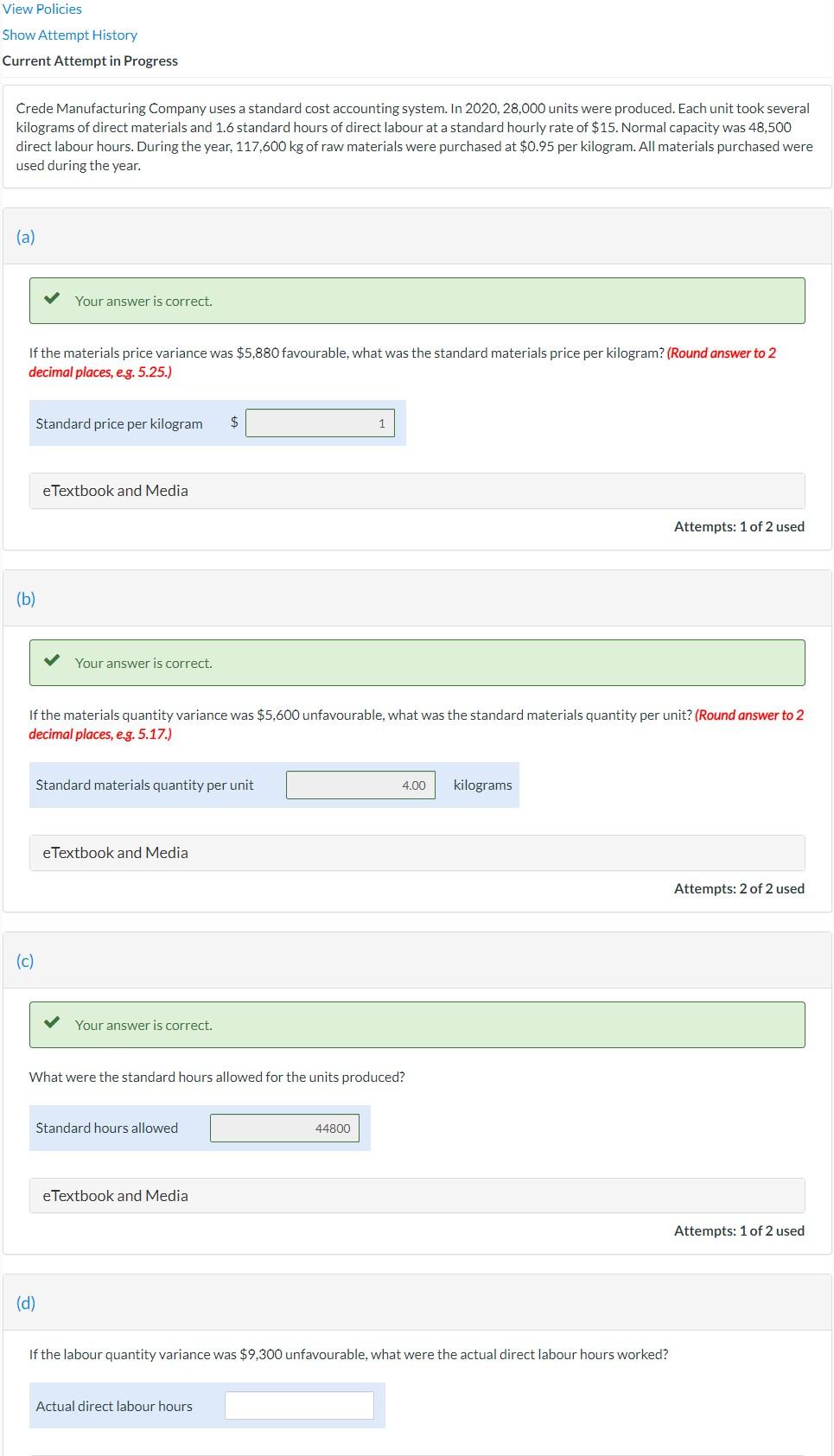This screenshot has width=834, height=1456.
Task: Click the Standard price per kilogram input field
Action: coord(320,423)
